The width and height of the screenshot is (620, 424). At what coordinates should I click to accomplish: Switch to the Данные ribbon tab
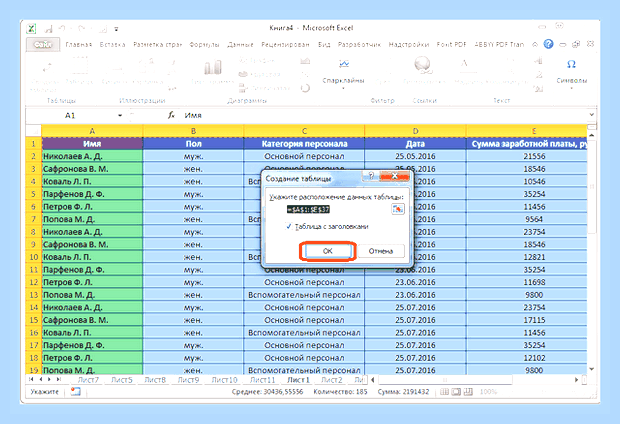click(240, 45)
